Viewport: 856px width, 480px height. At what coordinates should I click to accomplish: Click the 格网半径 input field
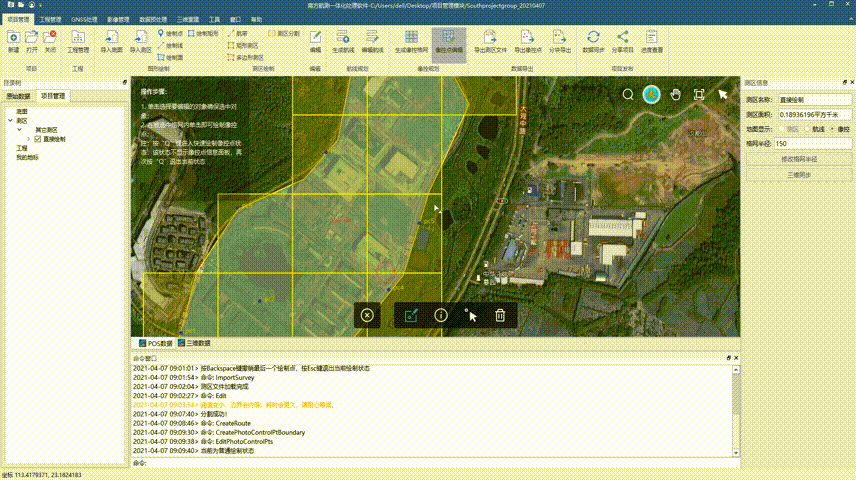813,143
